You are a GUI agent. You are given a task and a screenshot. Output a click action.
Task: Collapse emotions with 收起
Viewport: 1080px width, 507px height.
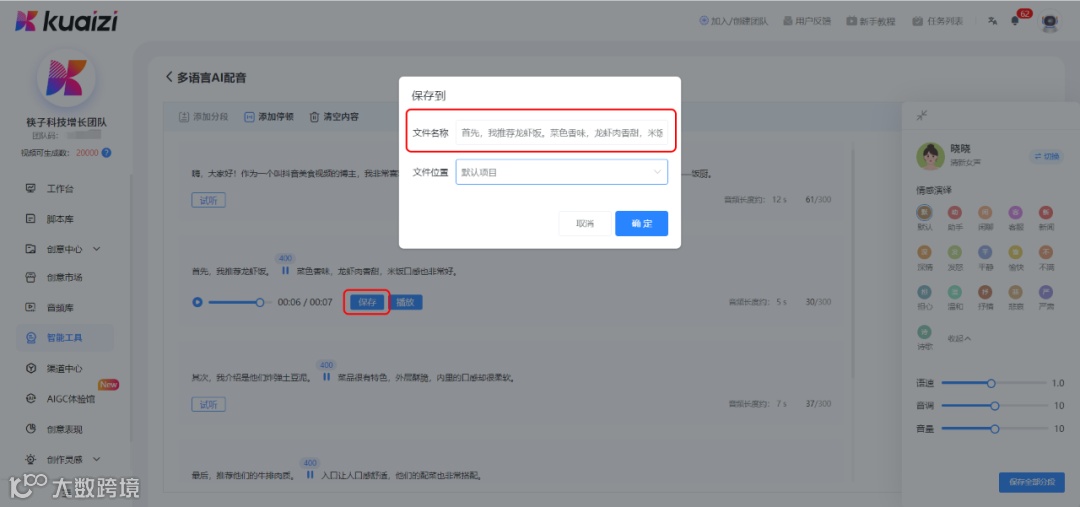(959, 338)
